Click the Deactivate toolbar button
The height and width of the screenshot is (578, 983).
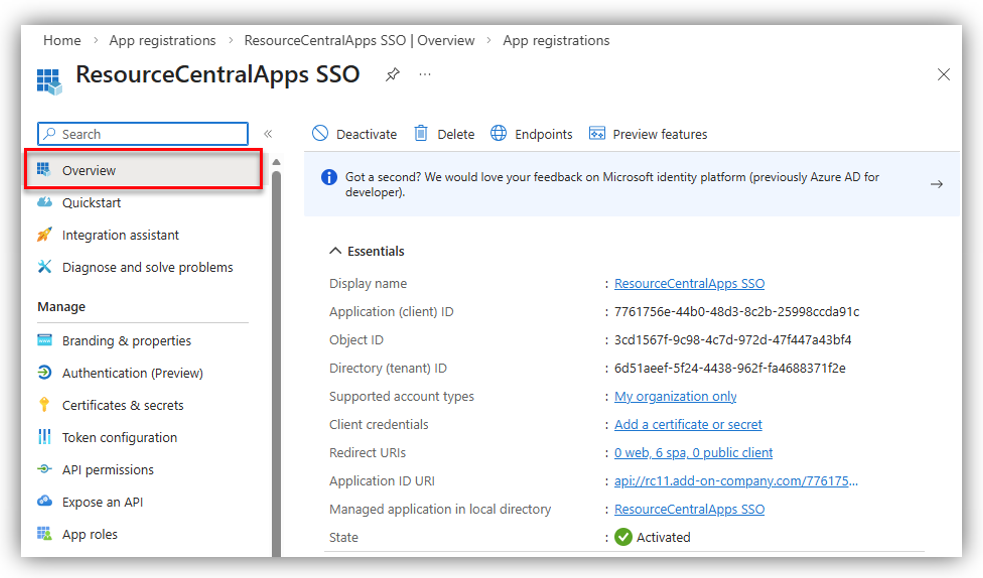point(355,134)
